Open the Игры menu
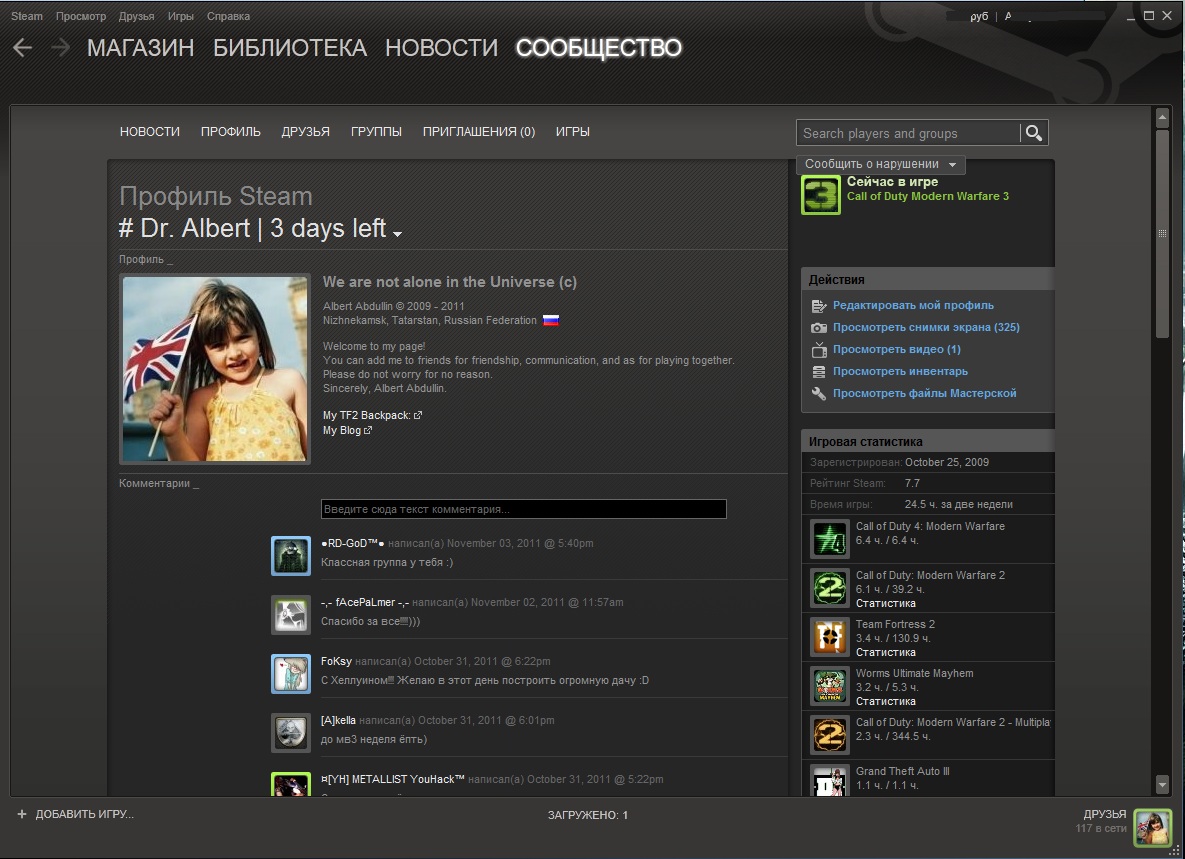 pyautogui.click(x=181, y=16)
